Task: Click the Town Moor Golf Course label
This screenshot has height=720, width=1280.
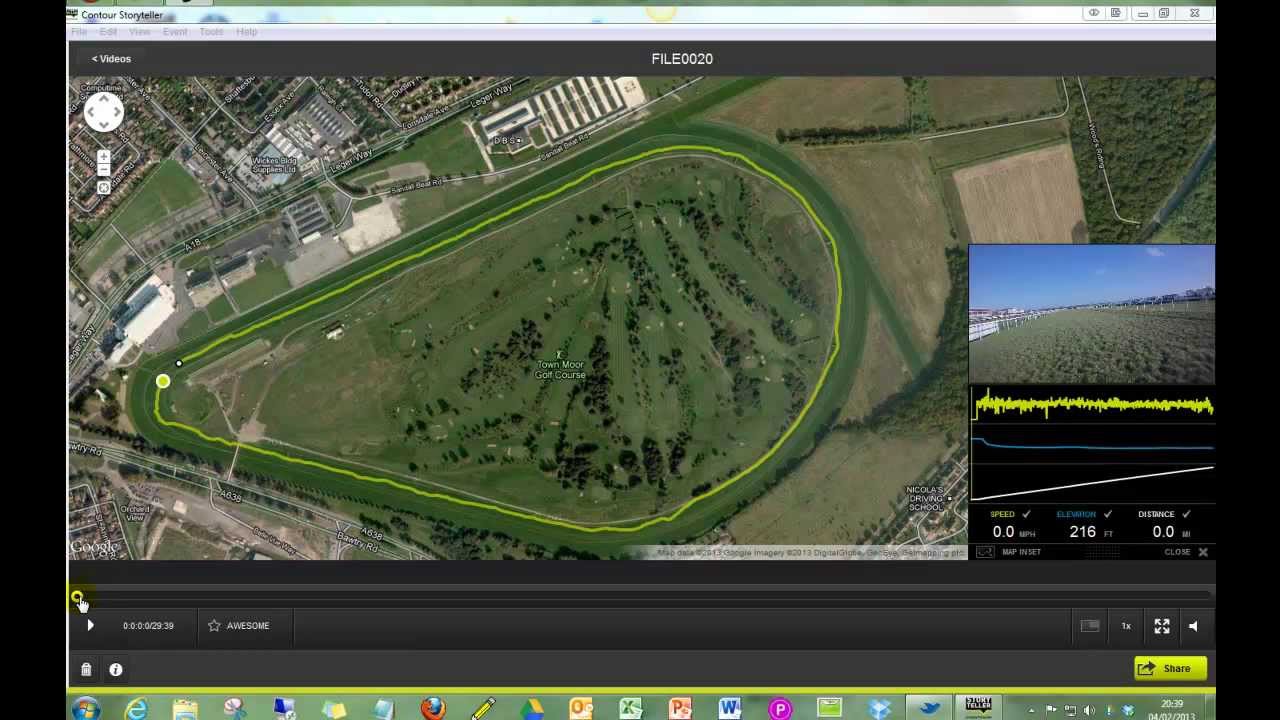Action: tap(560, 369)
